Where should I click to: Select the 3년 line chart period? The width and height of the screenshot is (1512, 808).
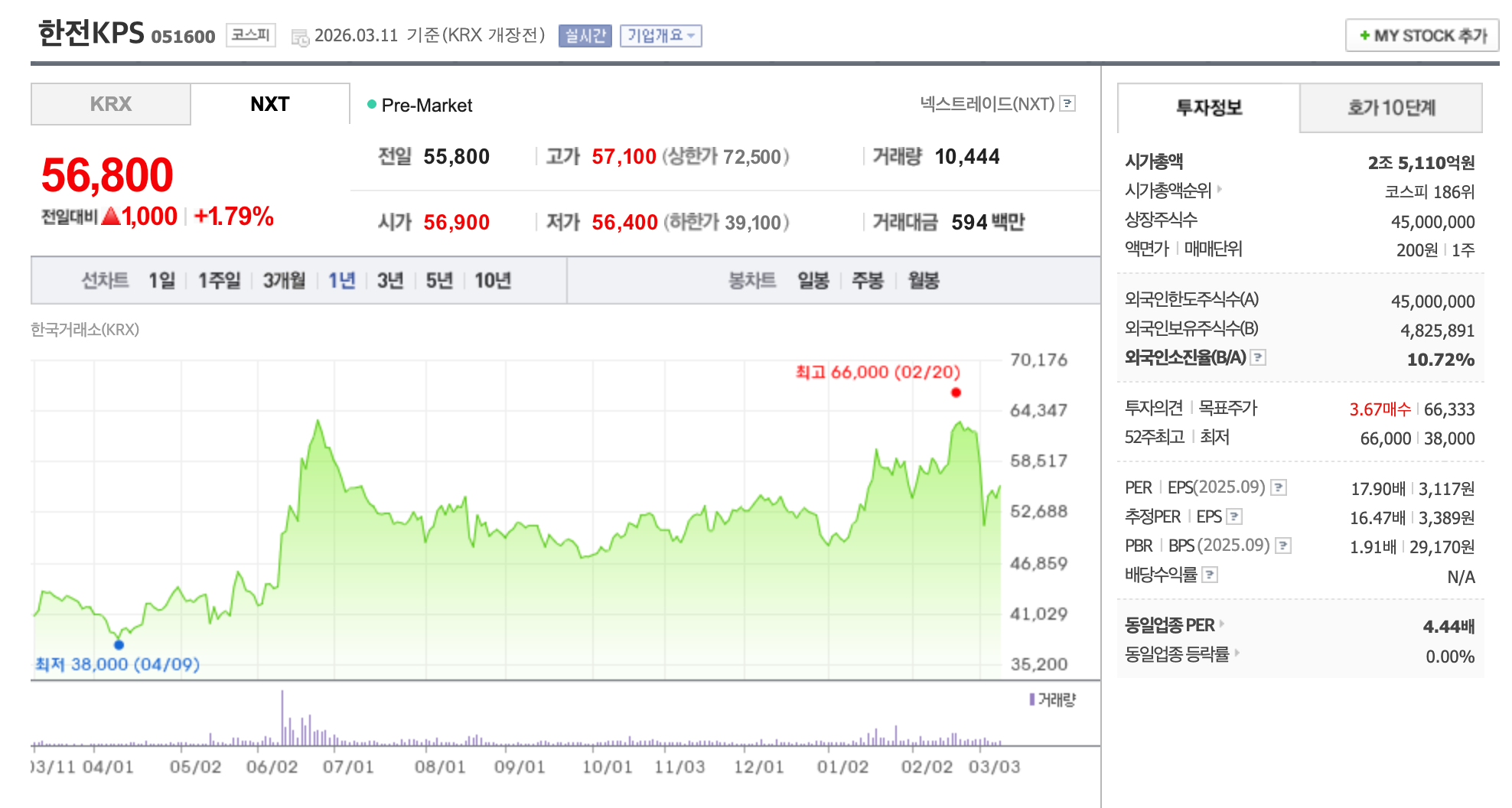[390, 281]
